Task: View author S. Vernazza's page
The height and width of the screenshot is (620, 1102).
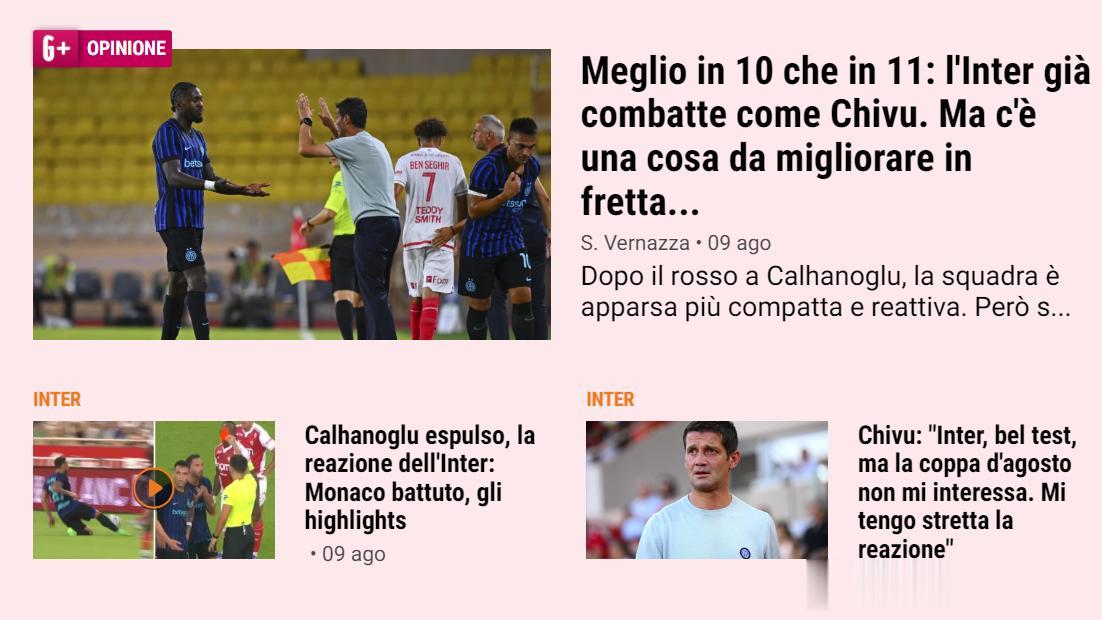Action: [x=635, y=243]
